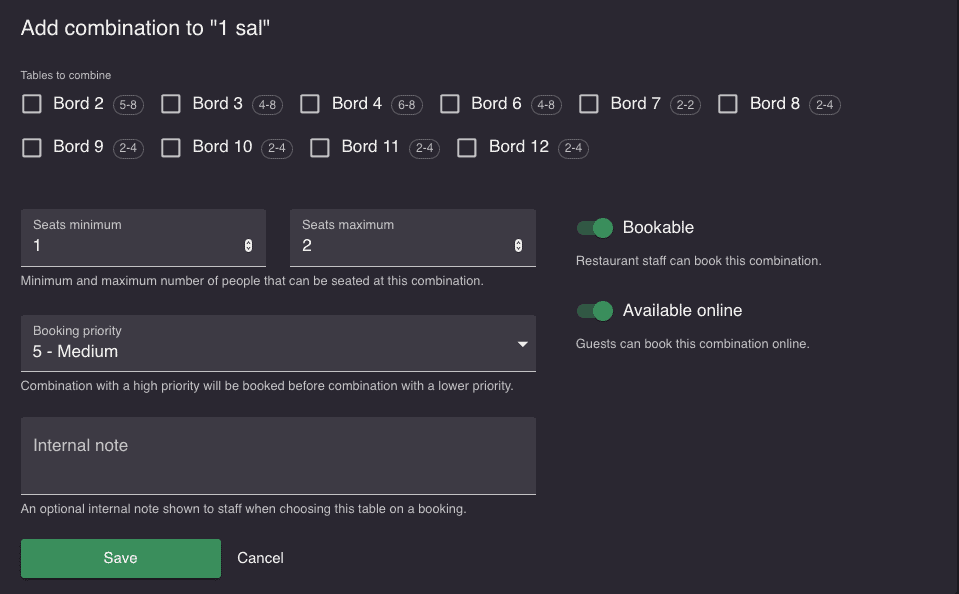Screen dimensions: 959x594
Task: Tick the Bord 11 checkbox
Action: [x=320, y=147]
